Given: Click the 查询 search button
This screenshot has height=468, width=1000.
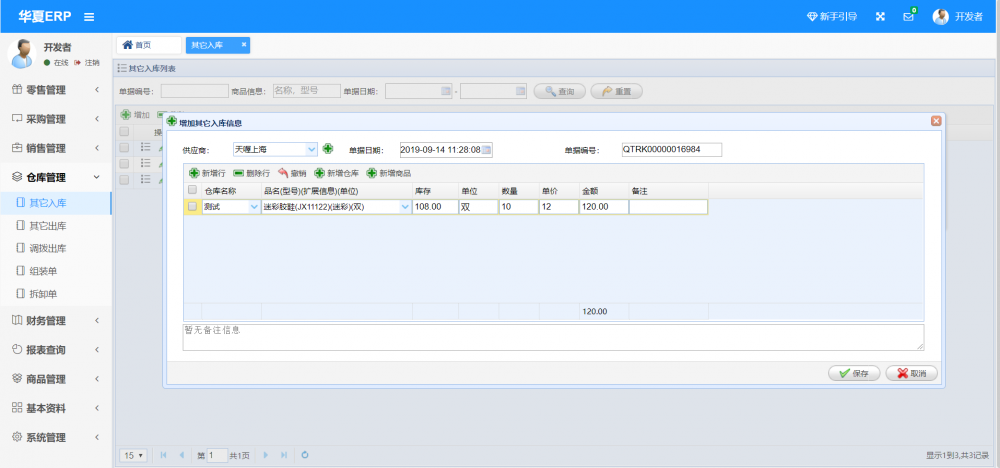Looking at the screenshot, I should coord(559,91).
